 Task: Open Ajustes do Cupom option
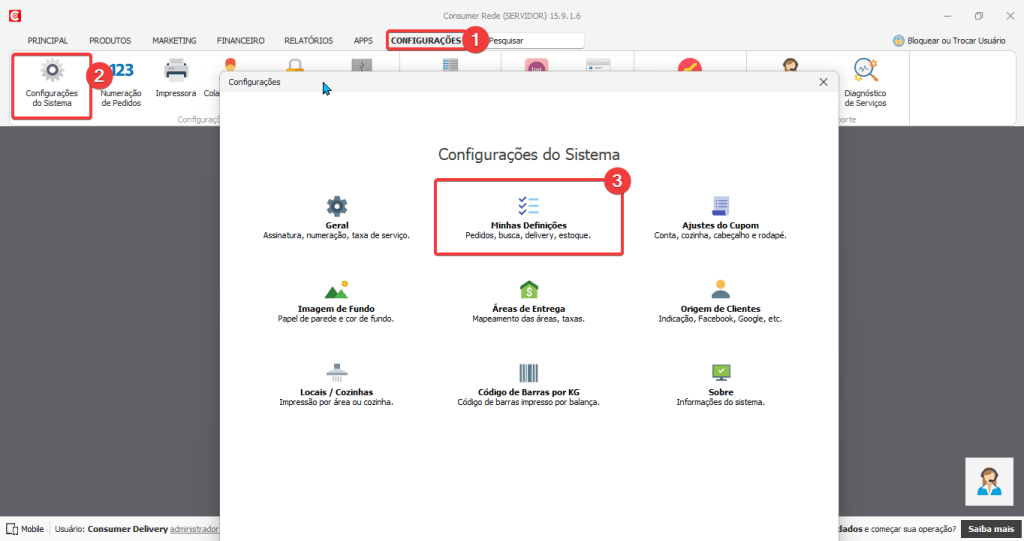pos(720,208)
